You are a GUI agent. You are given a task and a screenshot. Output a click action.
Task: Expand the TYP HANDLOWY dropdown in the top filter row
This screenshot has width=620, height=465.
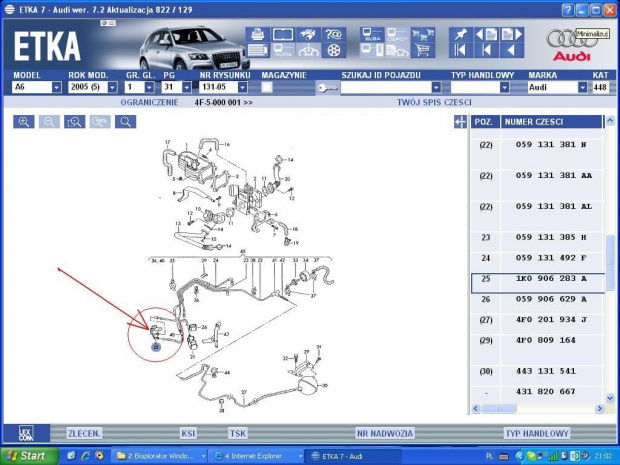pyautogui.click(x=505, y=87)
